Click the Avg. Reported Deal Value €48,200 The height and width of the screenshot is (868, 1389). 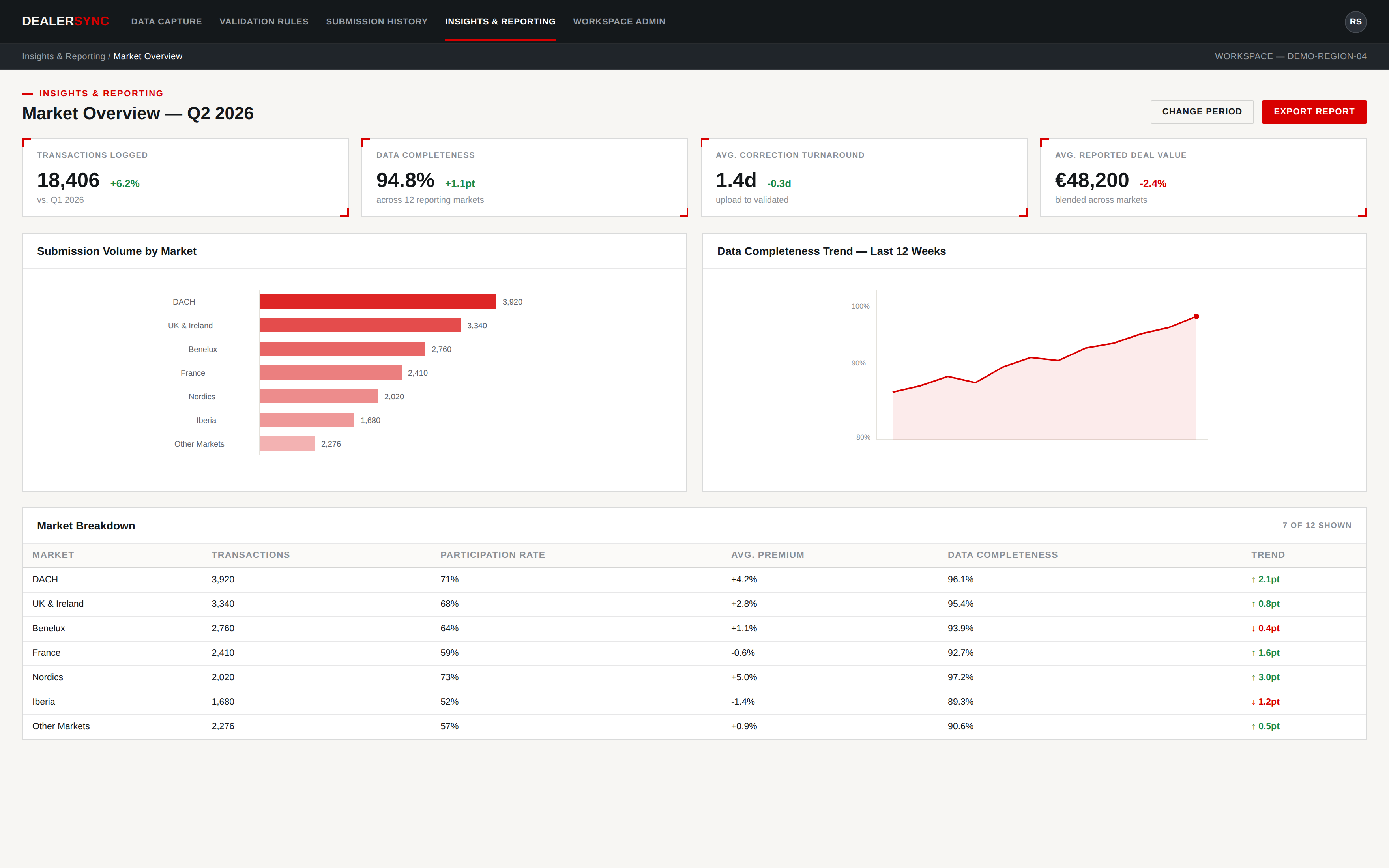point(1092,180)
